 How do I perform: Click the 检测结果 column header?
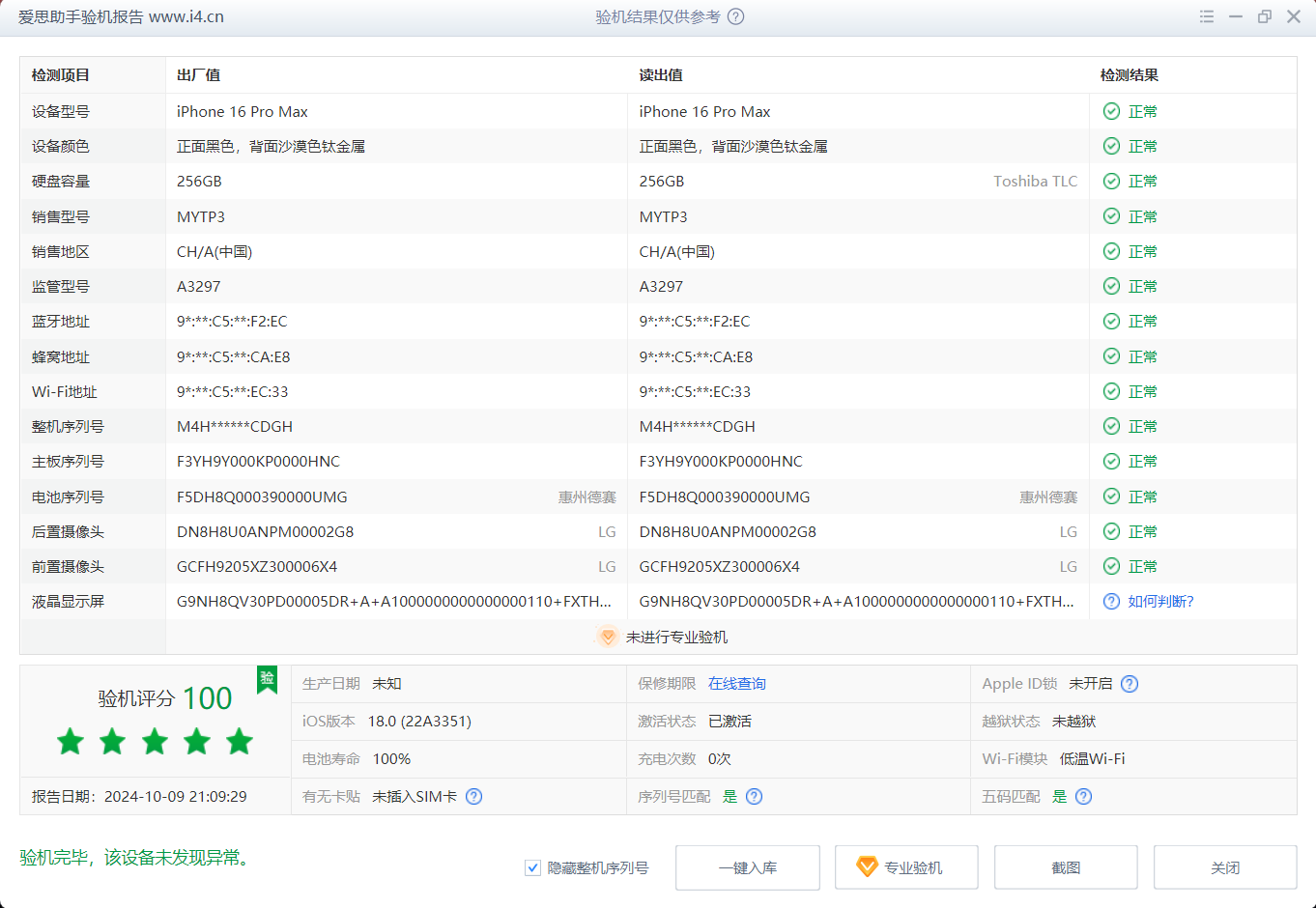(x=1129, y=75)
